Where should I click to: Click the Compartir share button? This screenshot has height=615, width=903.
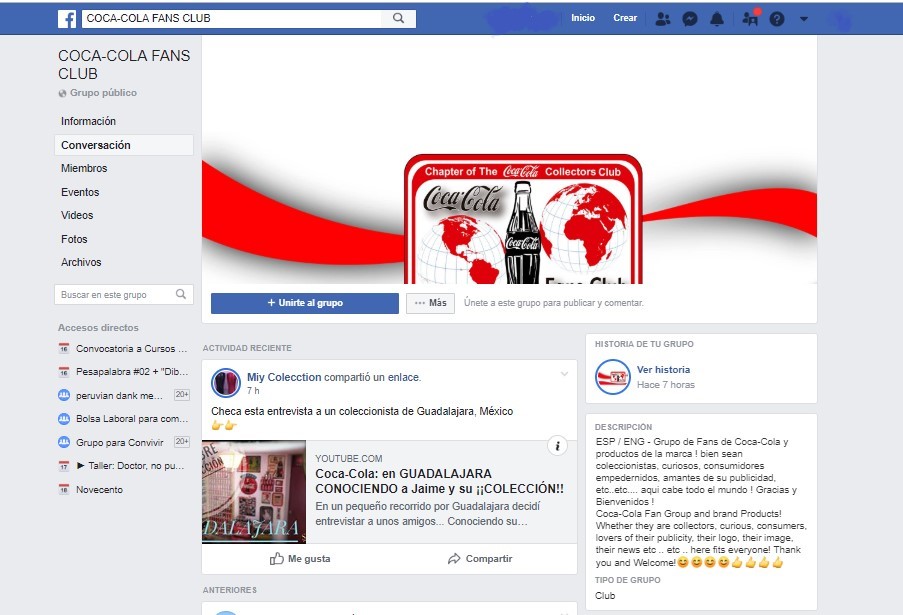click(480, 559)
